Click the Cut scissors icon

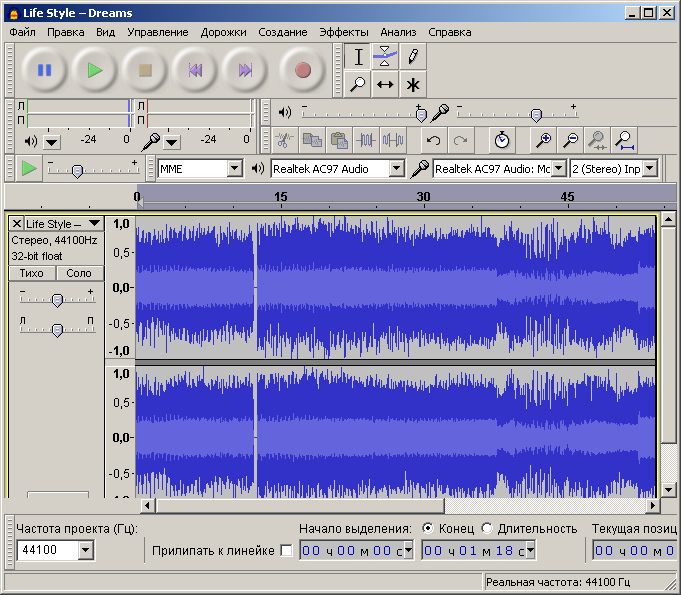tap(284, 140)
